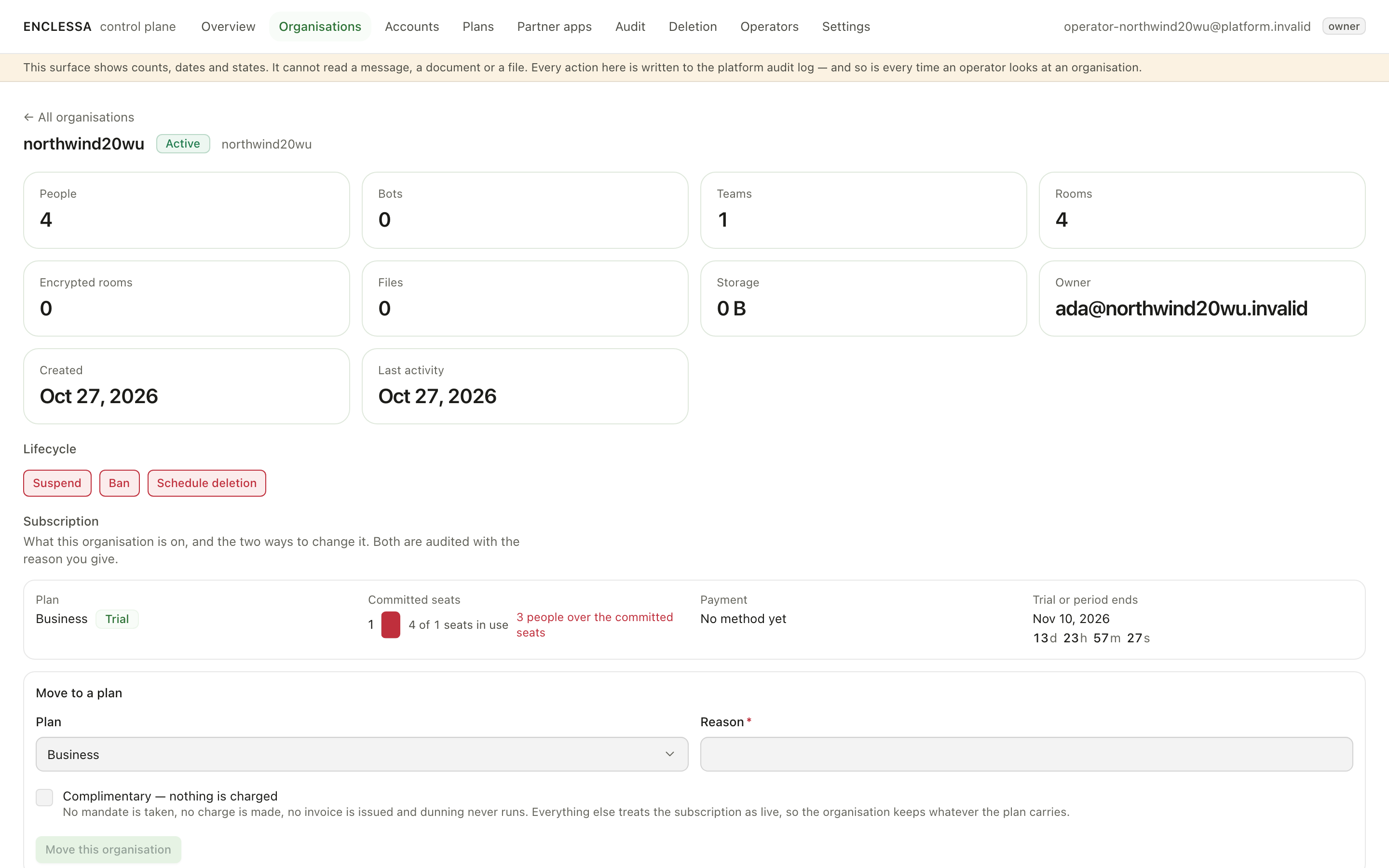This screenshot has height=868, width=1389.
Task: Click the trial countdown timer
Action: [1091, 638]
